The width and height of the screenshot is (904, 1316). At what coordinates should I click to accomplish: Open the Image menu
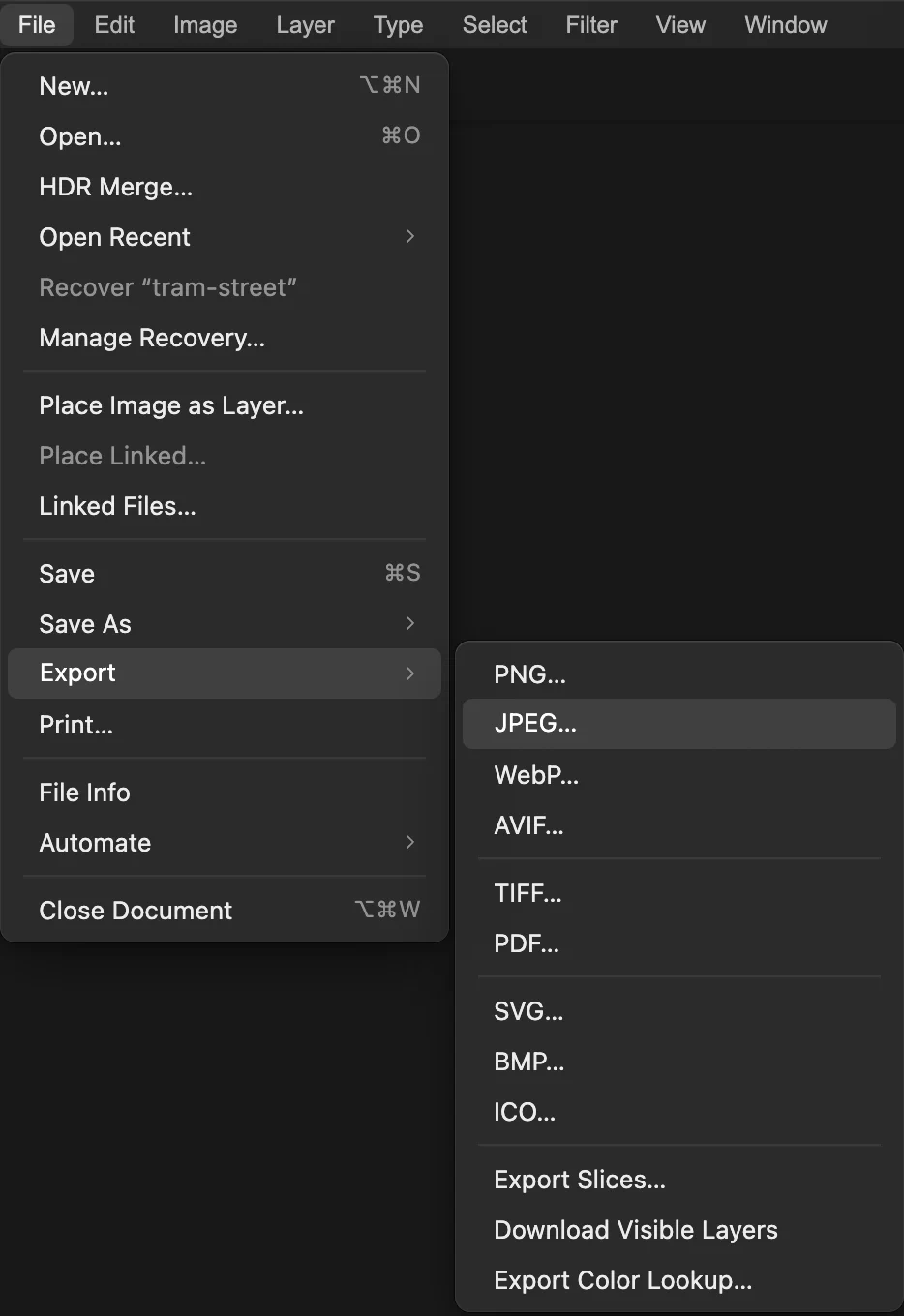pyautogui.click(x=205, y=24)
